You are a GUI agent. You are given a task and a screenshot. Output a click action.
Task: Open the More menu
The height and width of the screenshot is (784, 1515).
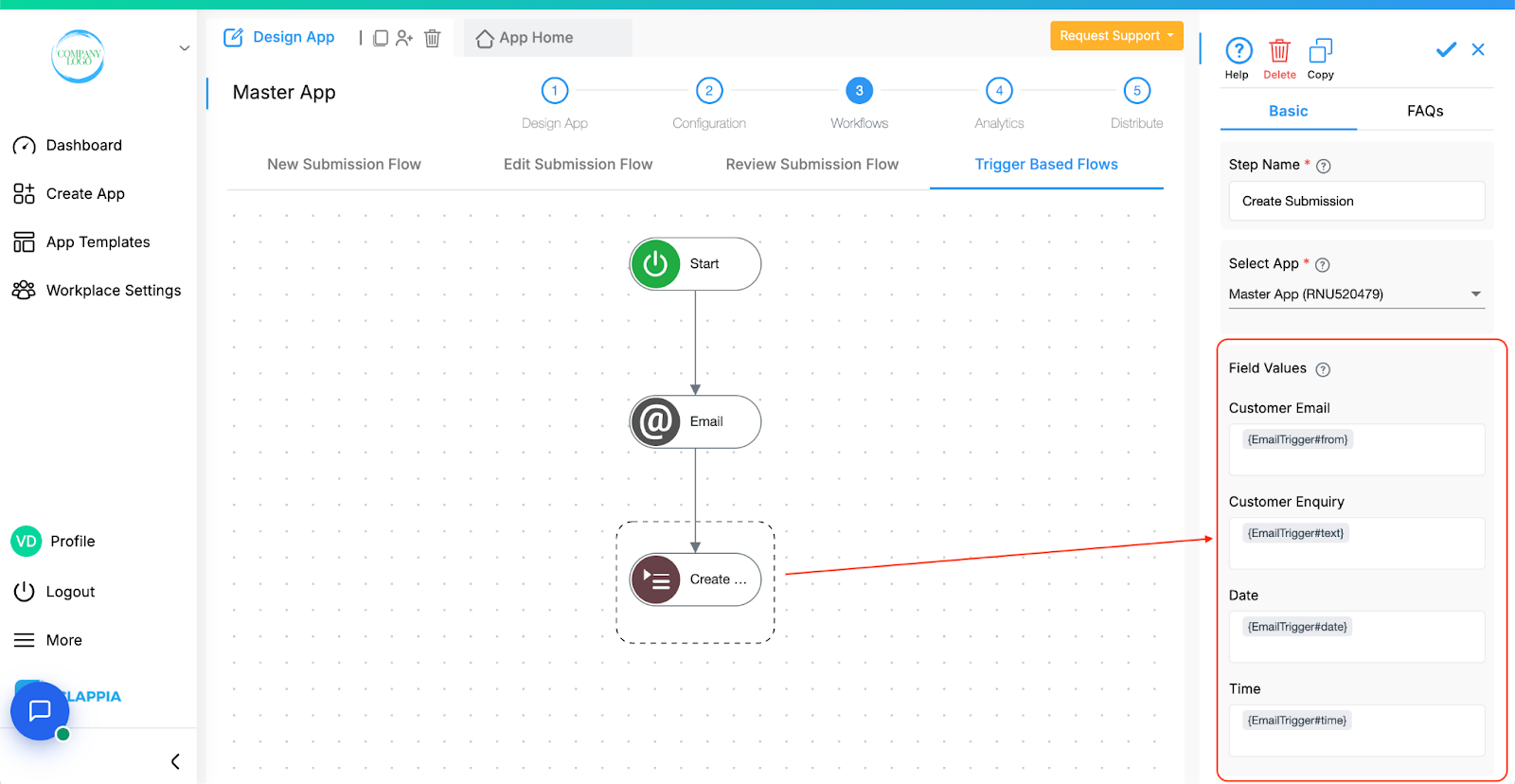48,640
